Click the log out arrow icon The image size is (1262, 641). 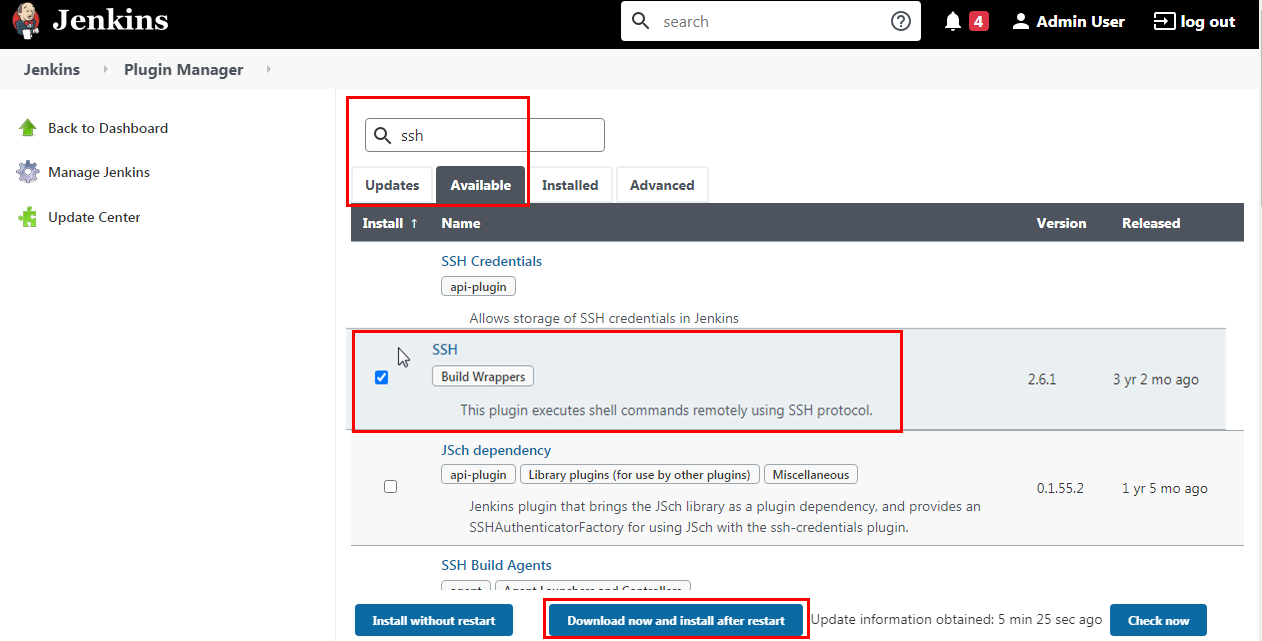[x=1164, y=21]
